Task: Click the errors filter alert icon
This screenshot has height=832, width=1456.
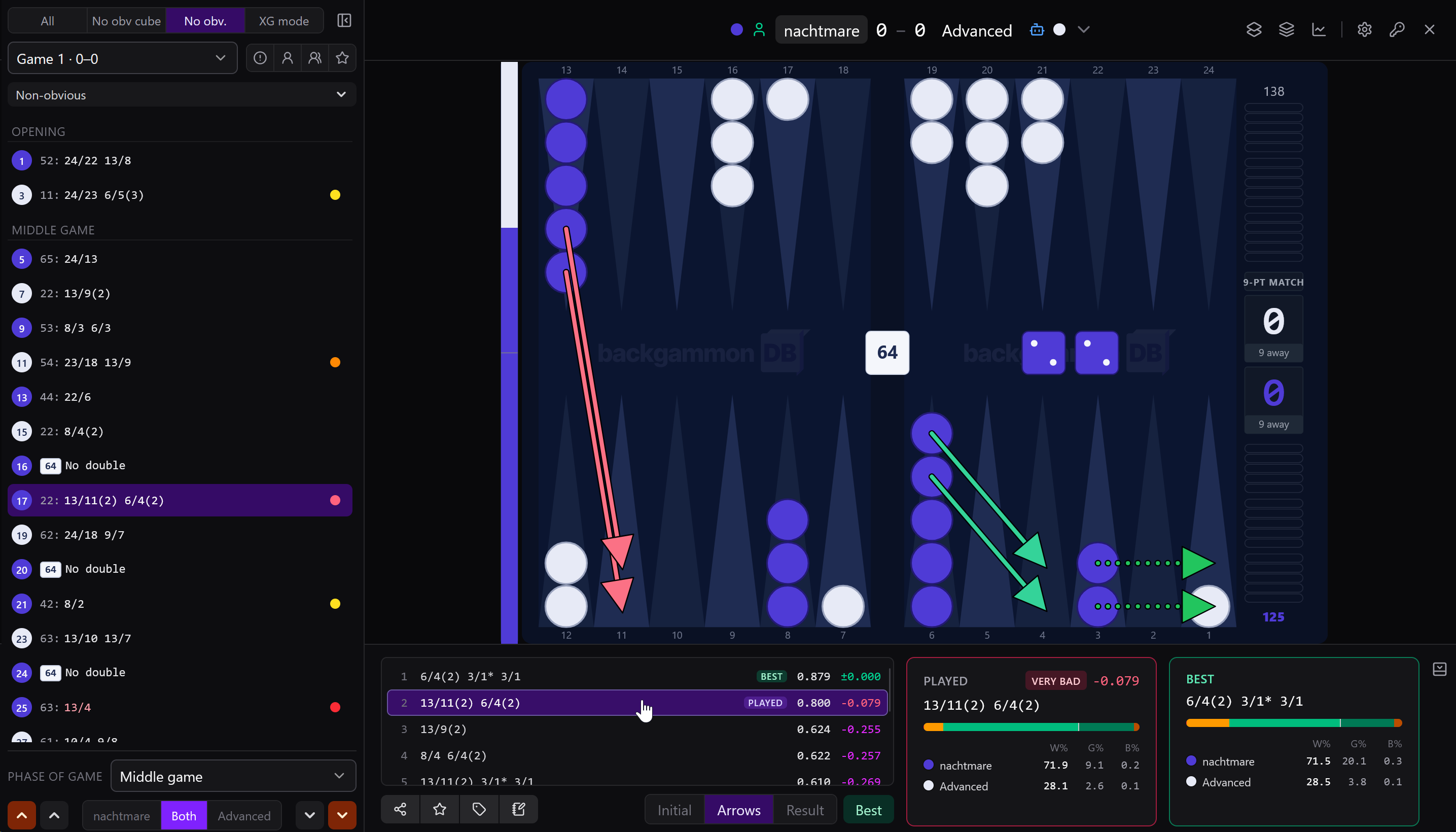Action: coord(260,58)
